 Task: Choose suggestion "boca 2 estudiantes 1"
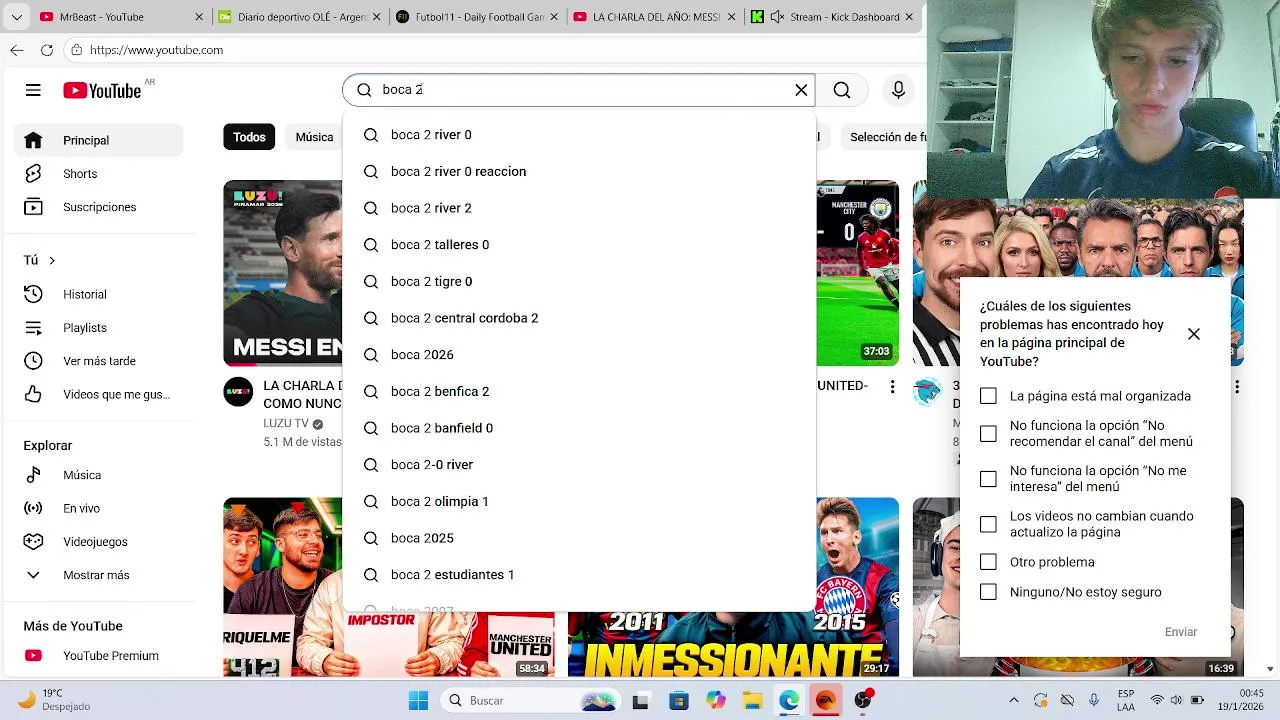[x=579, y=575]
